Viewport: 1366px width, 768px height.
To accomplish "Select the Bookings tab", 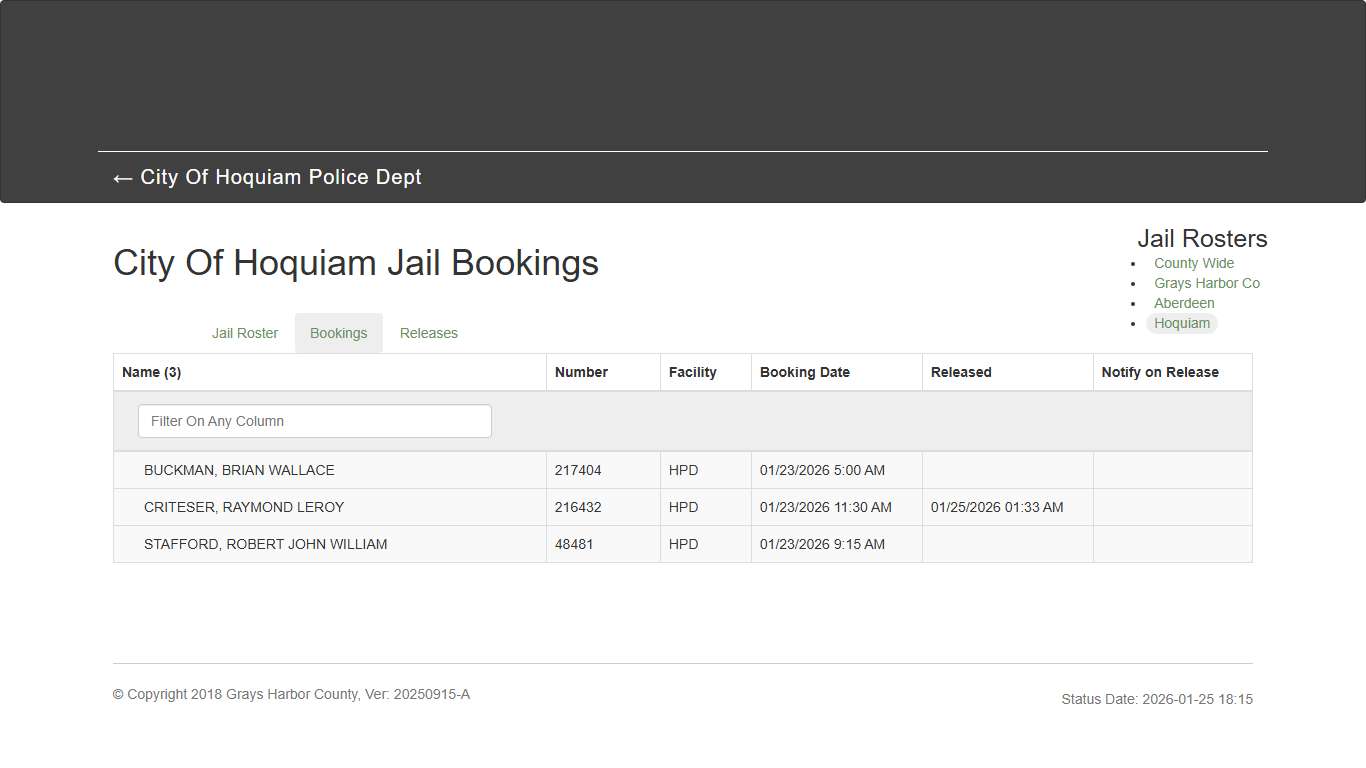I will 338,333.
